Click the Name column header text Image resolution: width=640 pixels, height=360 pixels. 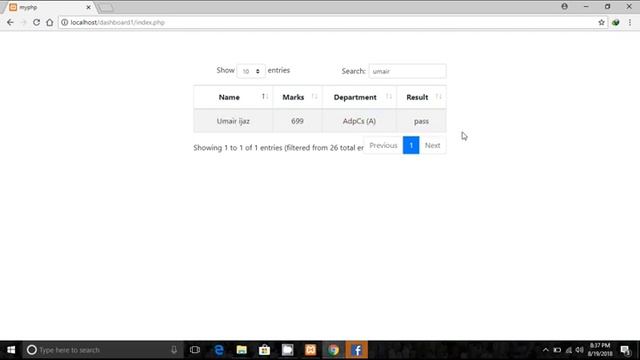[x=229, y=97]
